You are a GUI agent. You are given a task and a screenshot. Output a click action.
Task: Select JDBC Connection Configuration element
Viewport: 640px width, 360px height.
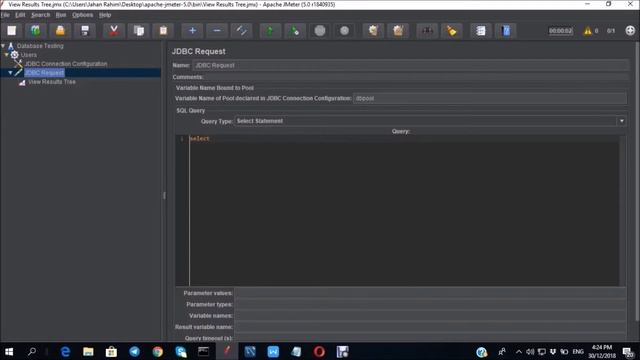click(x=66, y=64)
